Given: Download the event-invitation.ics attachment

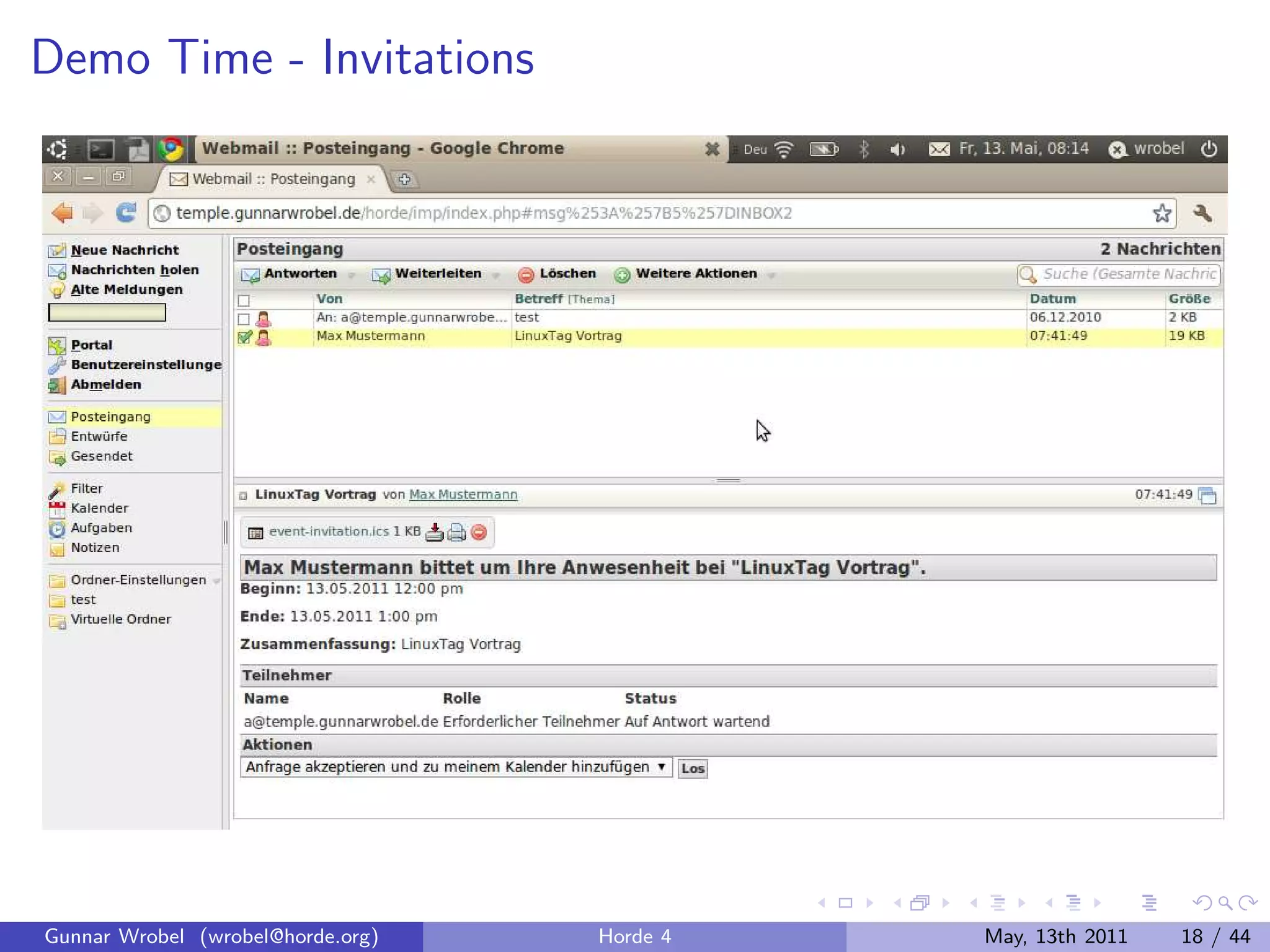Looking at the screenshot, I should [435, 532].
